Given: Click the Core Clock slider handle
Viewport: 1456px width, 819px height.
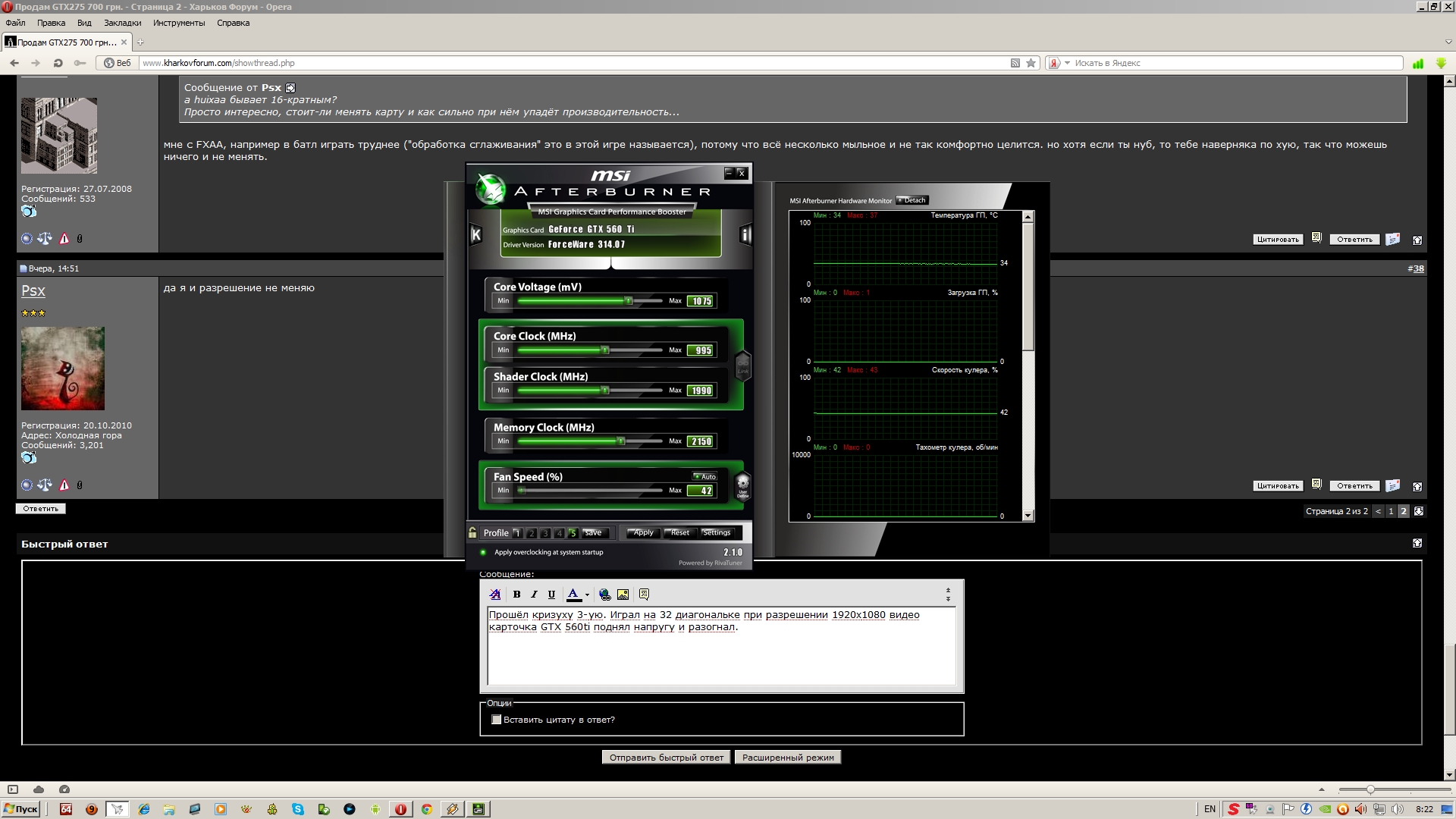Looking at the screenshot, I should (x=605, y=350).
